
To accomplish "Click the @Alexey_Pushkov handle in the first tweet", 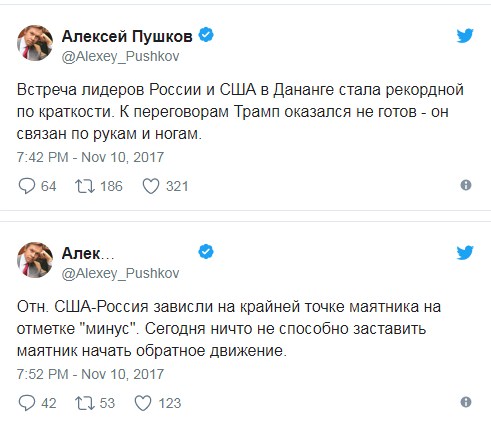I will pos(120,56).
